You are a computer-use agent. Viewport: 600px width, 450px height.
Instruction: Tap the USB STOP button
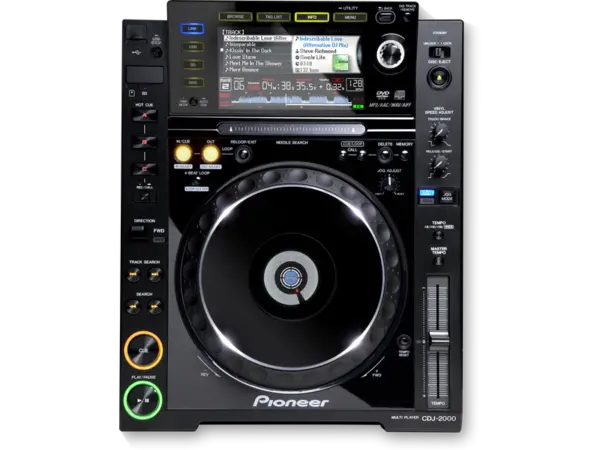point(156,52)
